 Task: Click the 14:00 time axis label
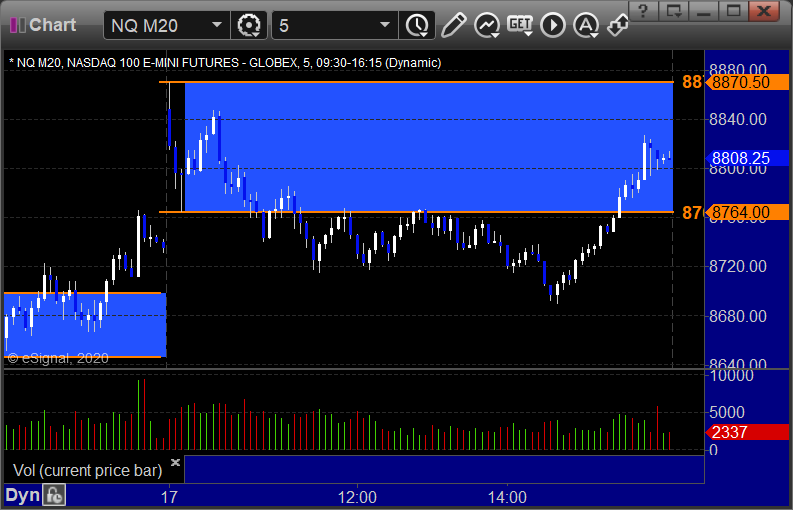coord(507,497)
